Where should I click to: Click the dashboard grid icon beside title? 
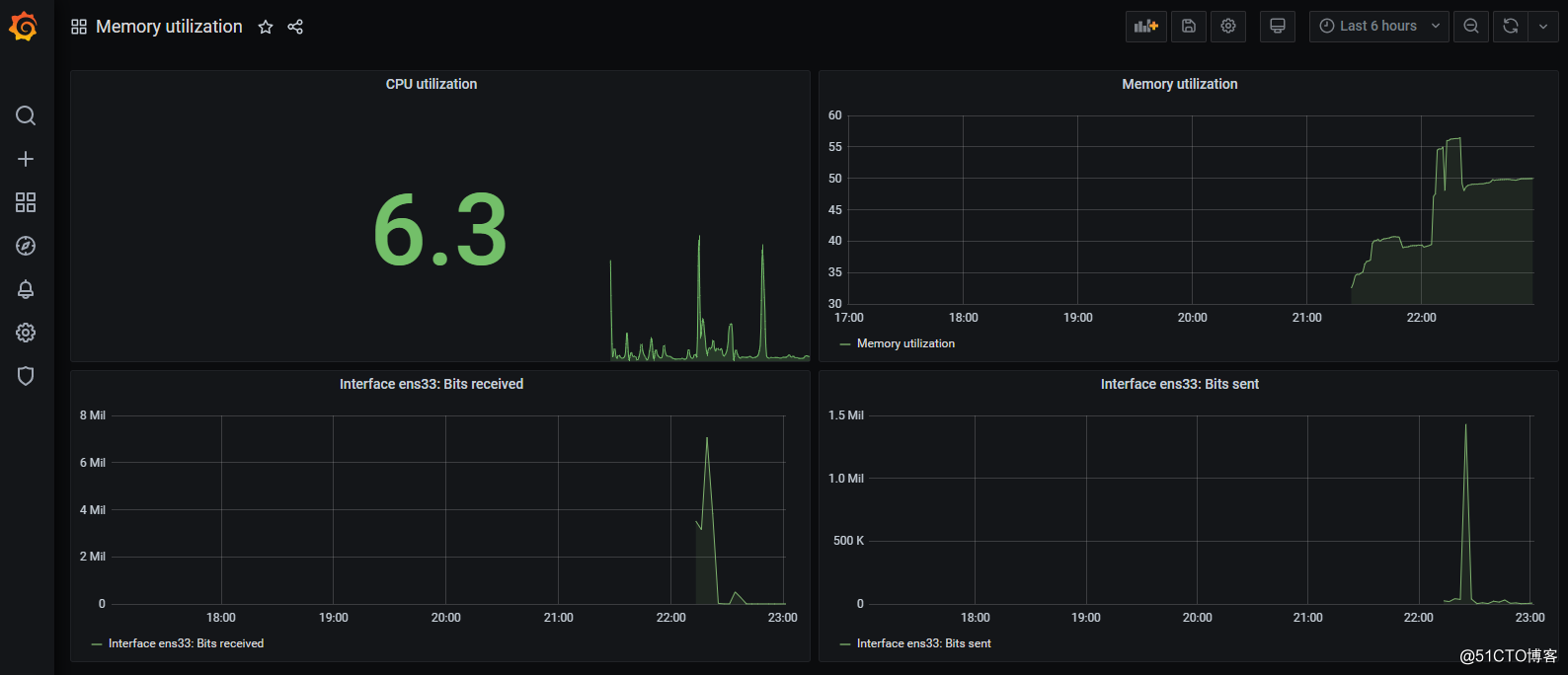point(79,27)
